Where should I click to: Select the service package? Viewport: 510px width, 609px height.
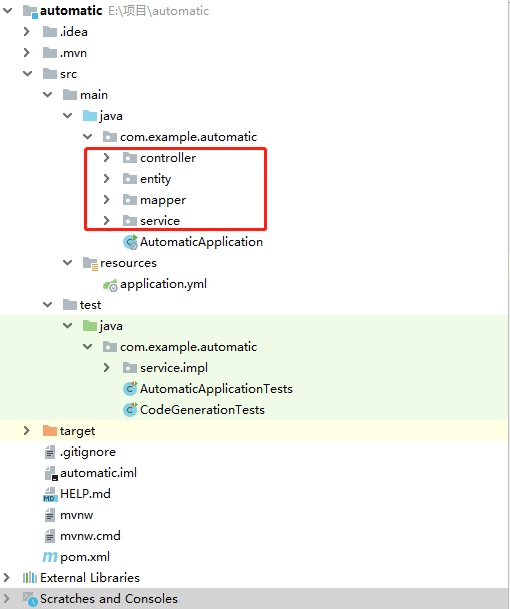(x=160, y=221)
